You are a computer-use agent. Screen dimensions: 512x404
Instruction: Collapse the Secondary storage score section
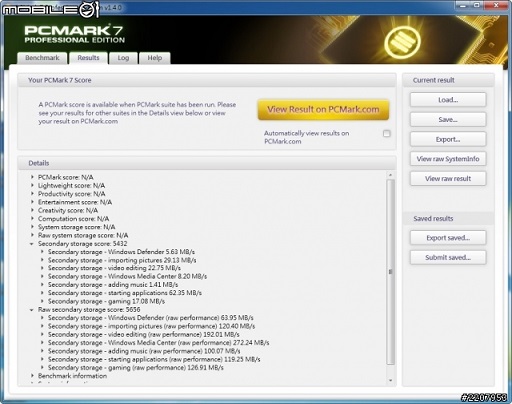(x=32, y=244)
